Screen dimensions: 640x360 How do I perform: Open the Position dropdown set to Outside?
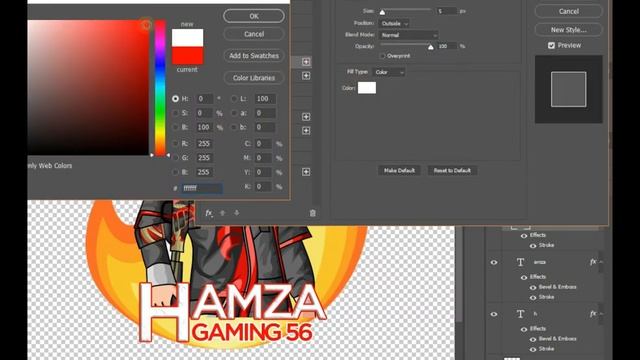coord(394,24)
